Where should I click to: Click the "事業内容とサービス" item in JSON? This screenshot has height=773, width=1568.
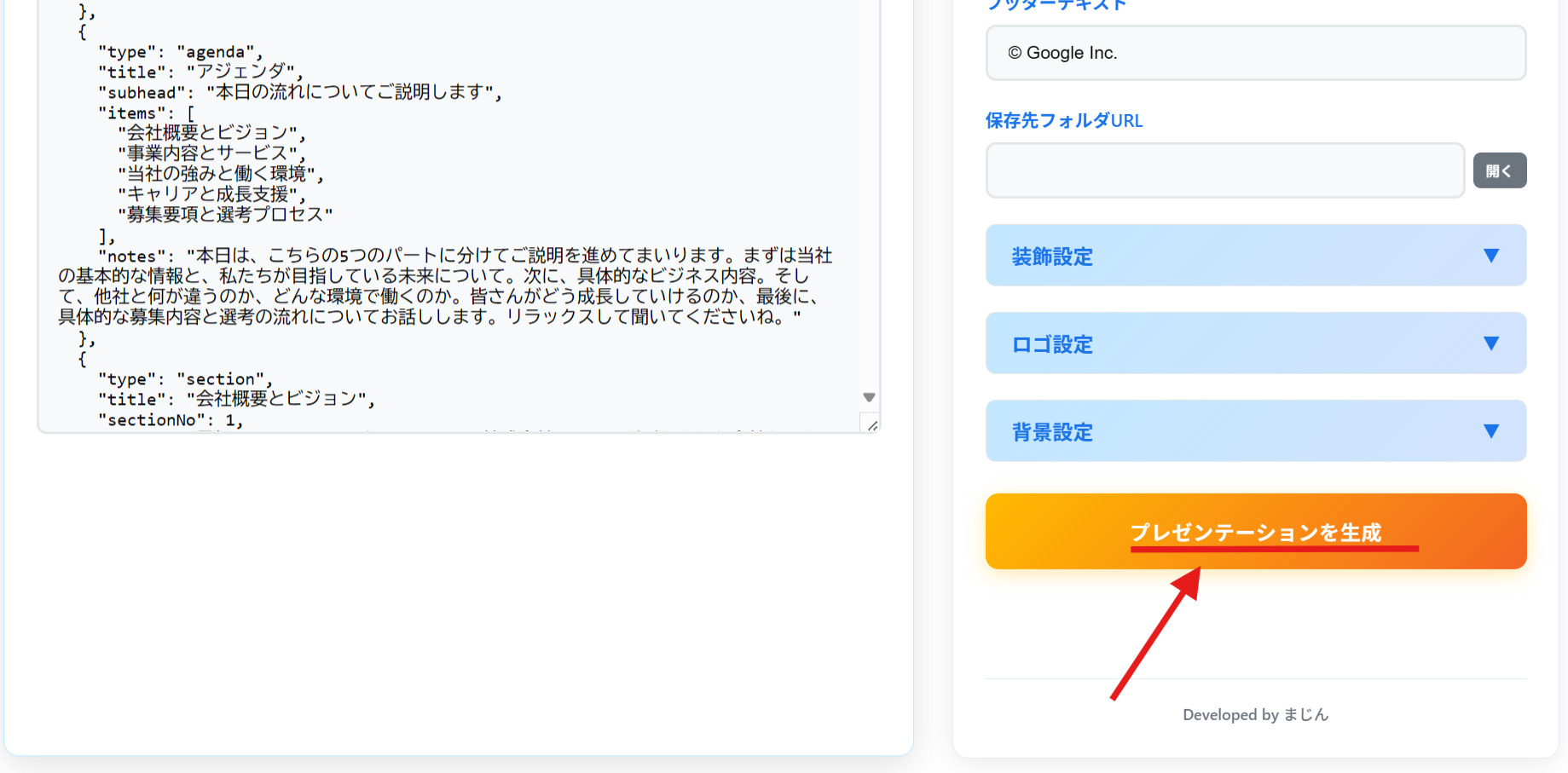point(211,153)
